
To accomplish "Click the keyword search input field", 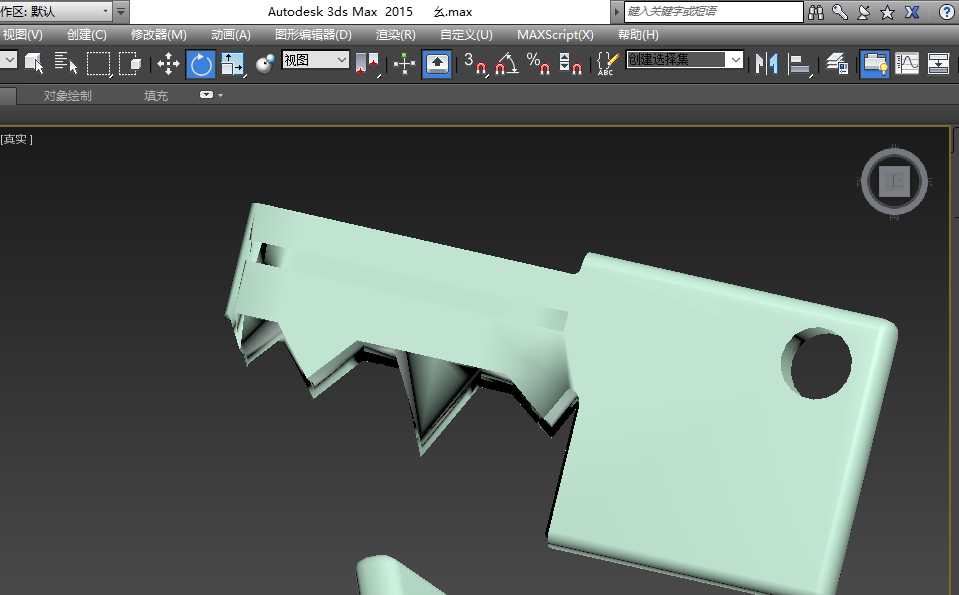I will click(712, 12).
